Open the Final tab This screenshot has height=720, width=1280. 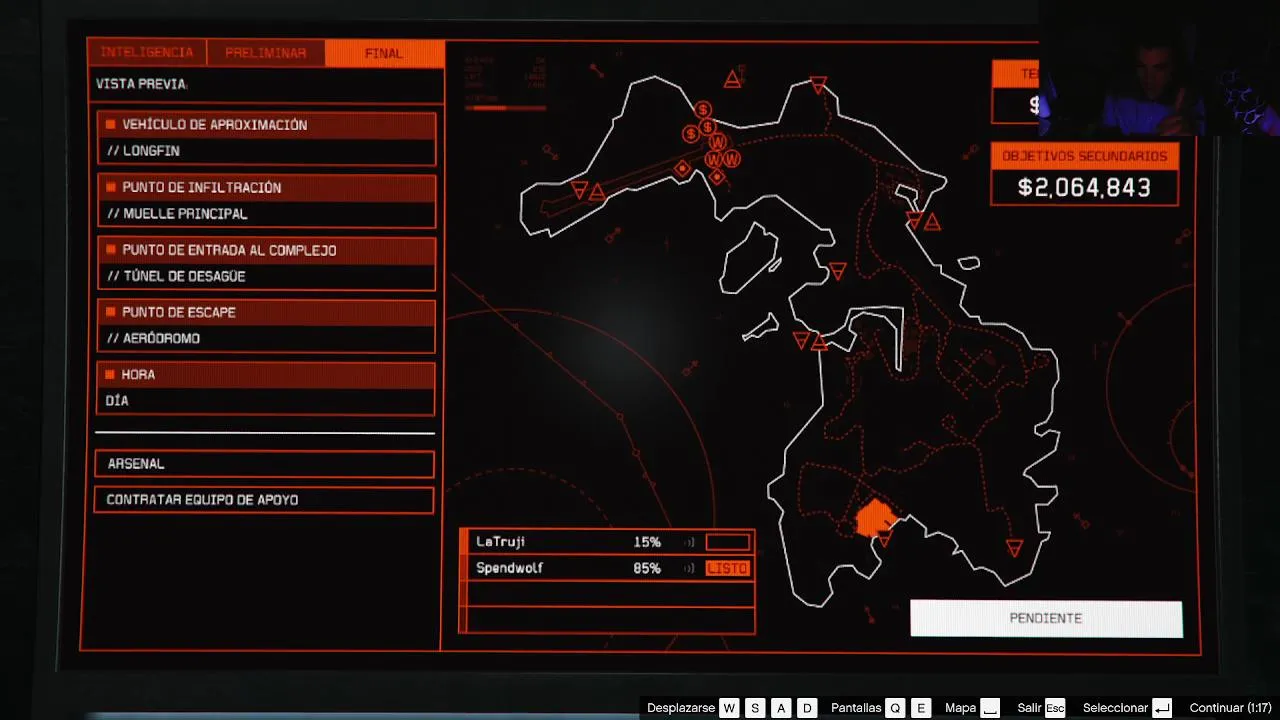[x=384, y=53]
